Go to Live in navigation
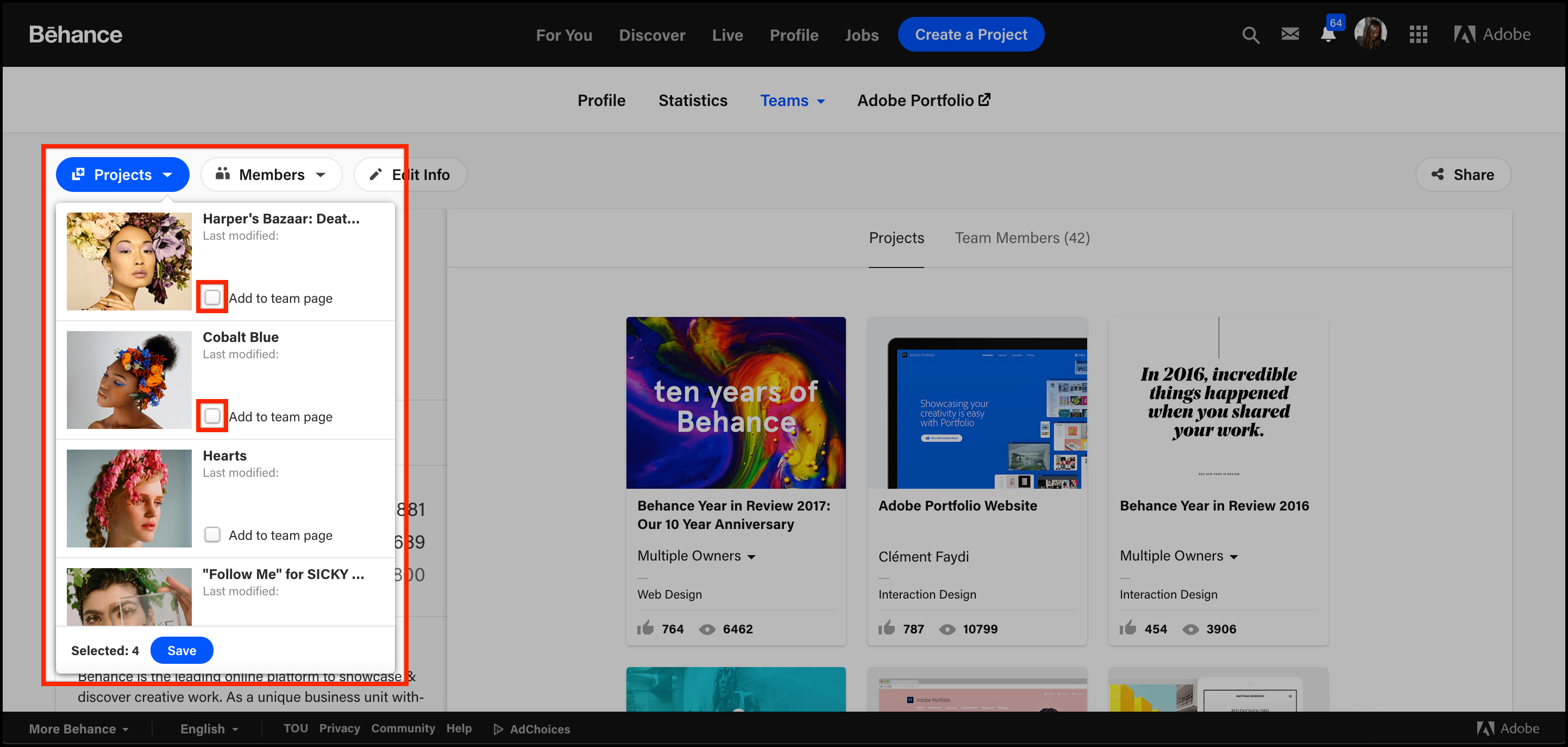Image resolution: width=1568 pixels, height=747 pixels. [727, 35]
